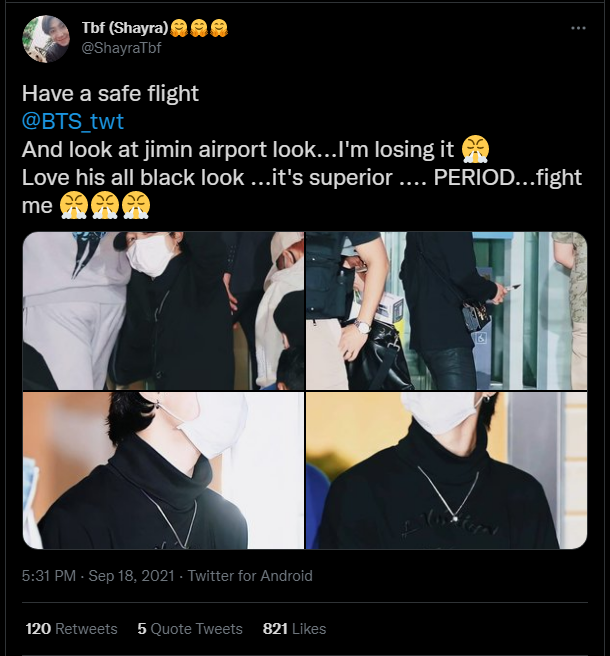Click the first huffing emoji after 'me'
This screenshot has width=610, height=656.
[x=74, y=205]
